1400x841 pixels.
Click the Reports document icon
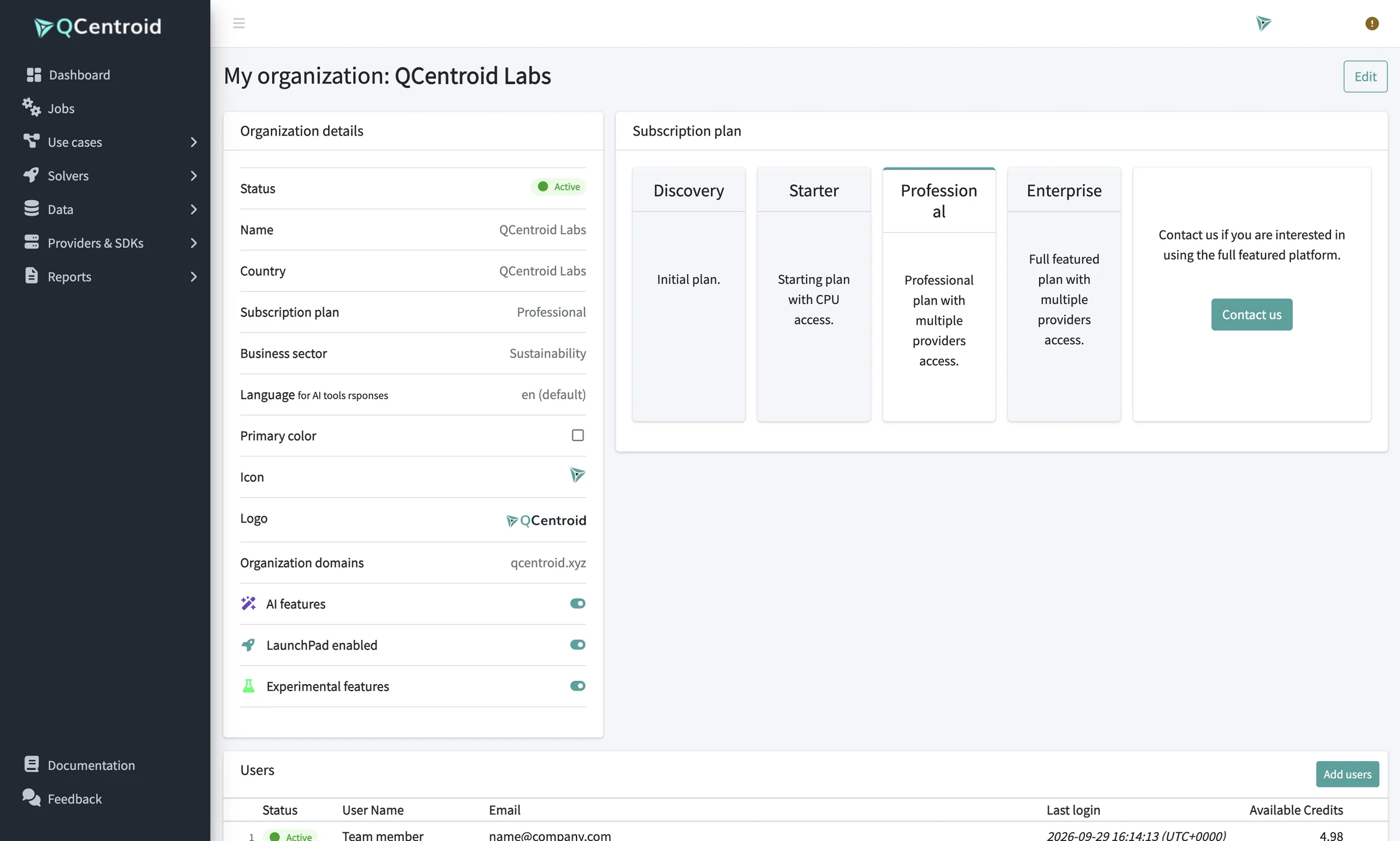click(31, 276)
